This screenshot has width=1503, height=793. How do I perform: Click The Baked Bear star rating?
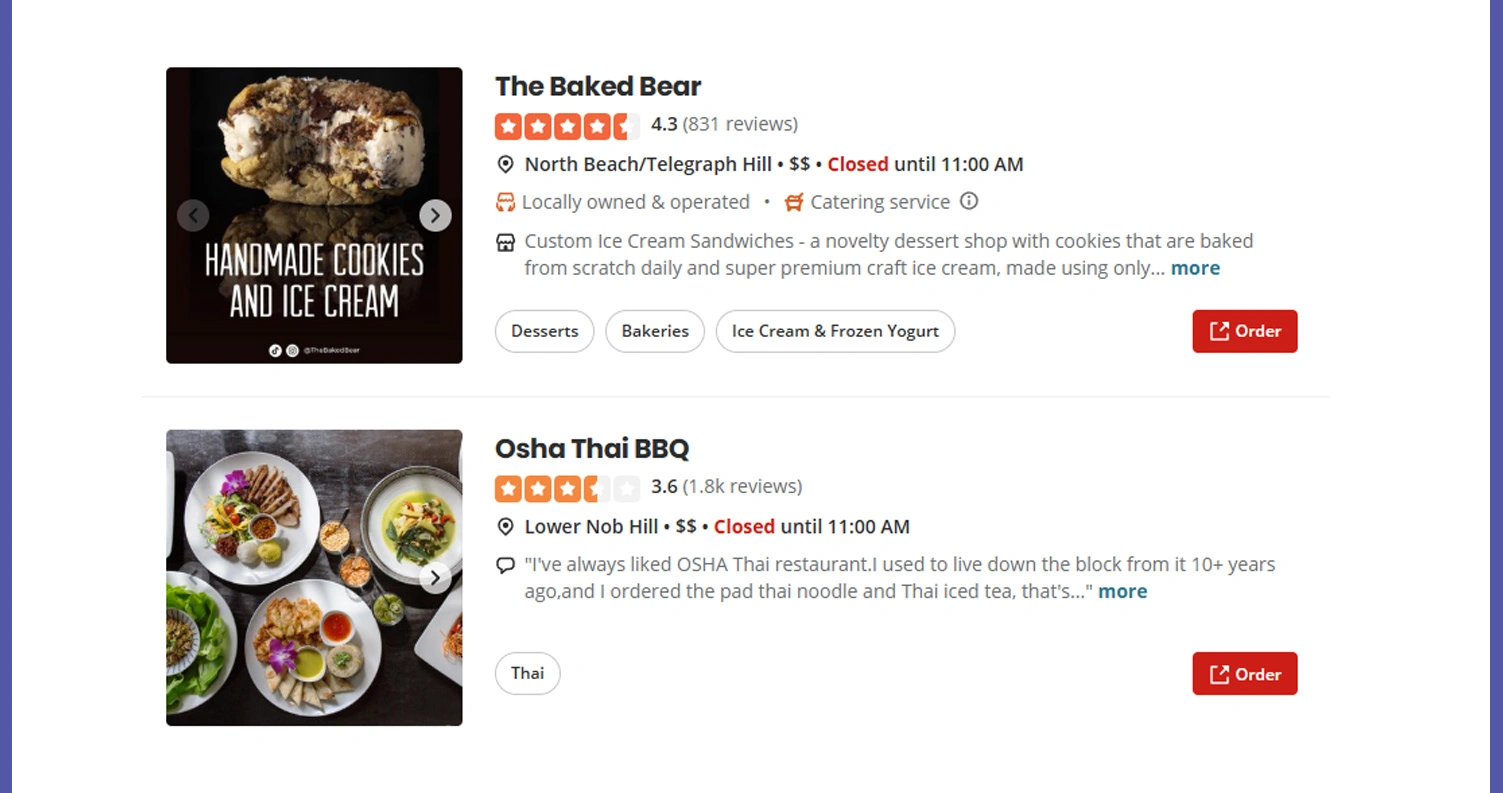[x=566, y=126]
